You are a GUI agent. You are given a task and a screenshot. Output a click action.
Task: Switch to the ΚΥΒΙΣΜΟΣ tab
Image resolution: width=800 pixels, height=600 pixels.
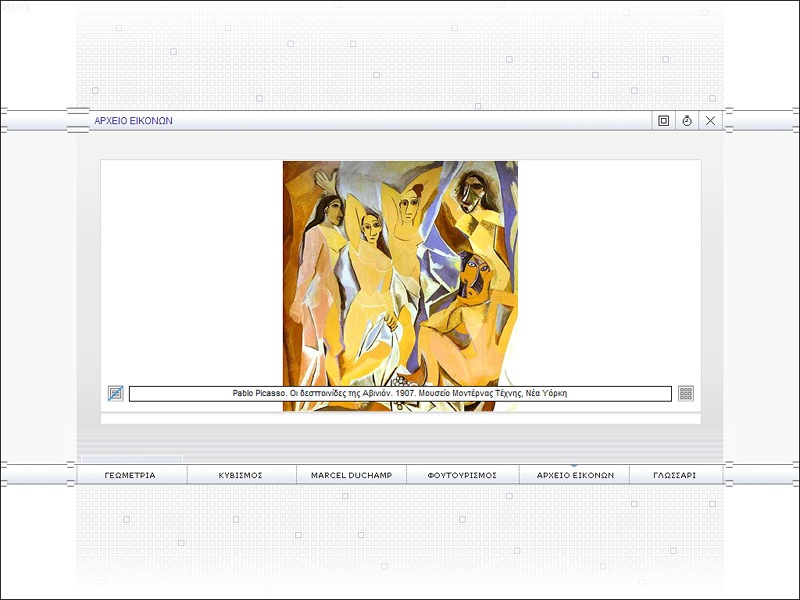pyautogui.click(x=240, y=475)
